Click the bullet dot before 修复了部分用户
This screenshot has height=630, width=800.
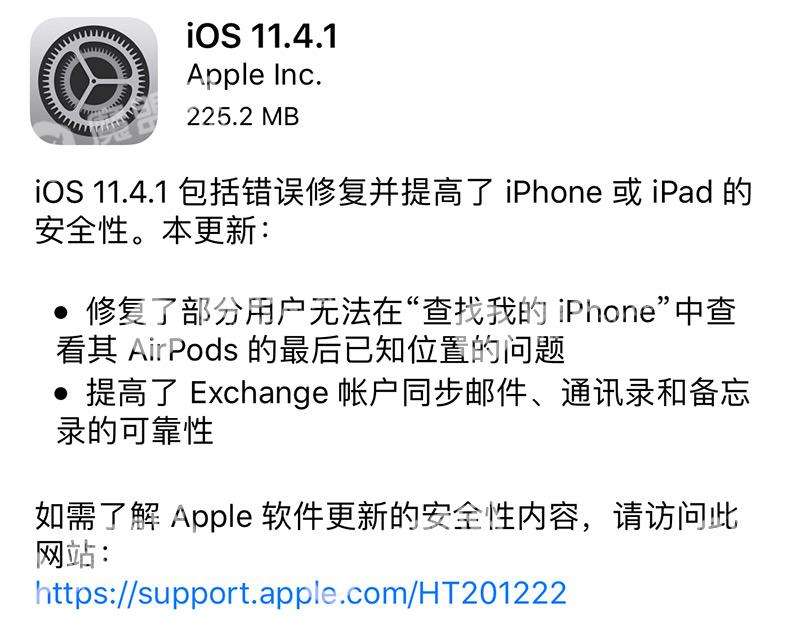(x=61, y=312)
